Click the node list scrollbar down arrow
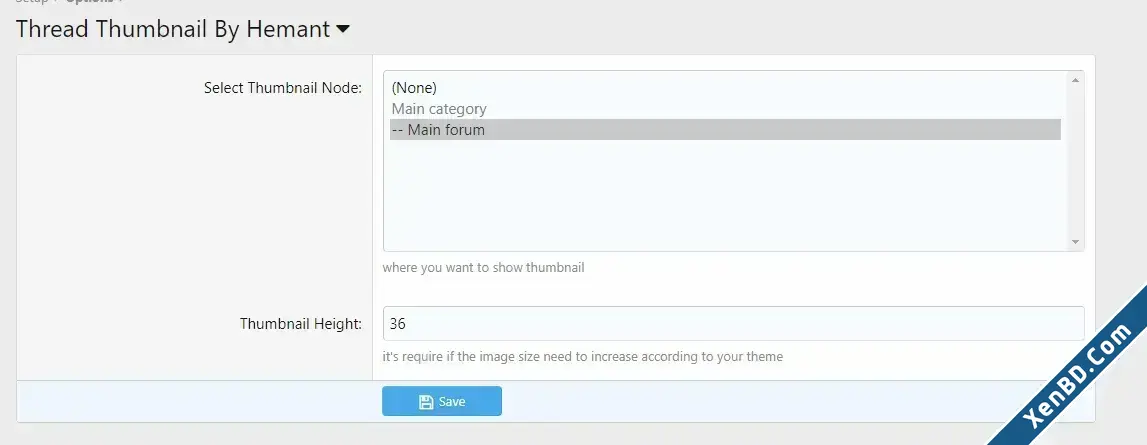Screen dimensions: 1147x445 click(1075, 242)
